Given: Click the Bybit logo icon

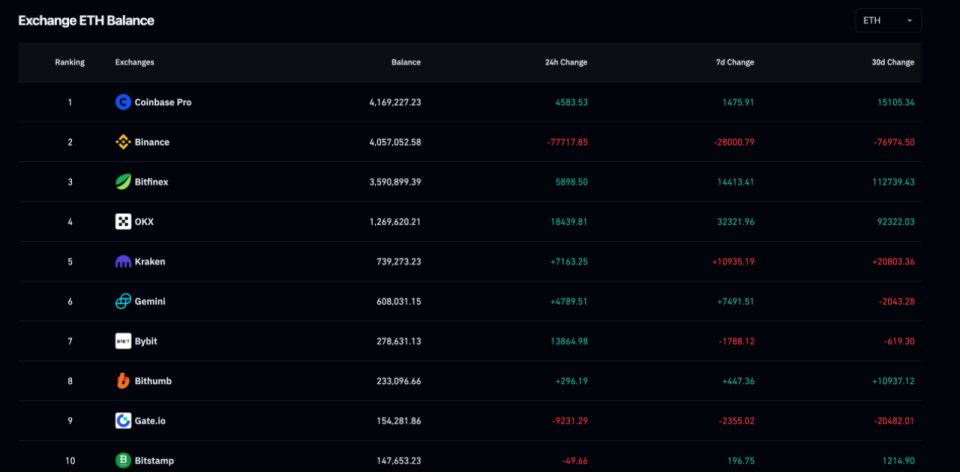Looking at the screenshot, I should click(123, 341).
